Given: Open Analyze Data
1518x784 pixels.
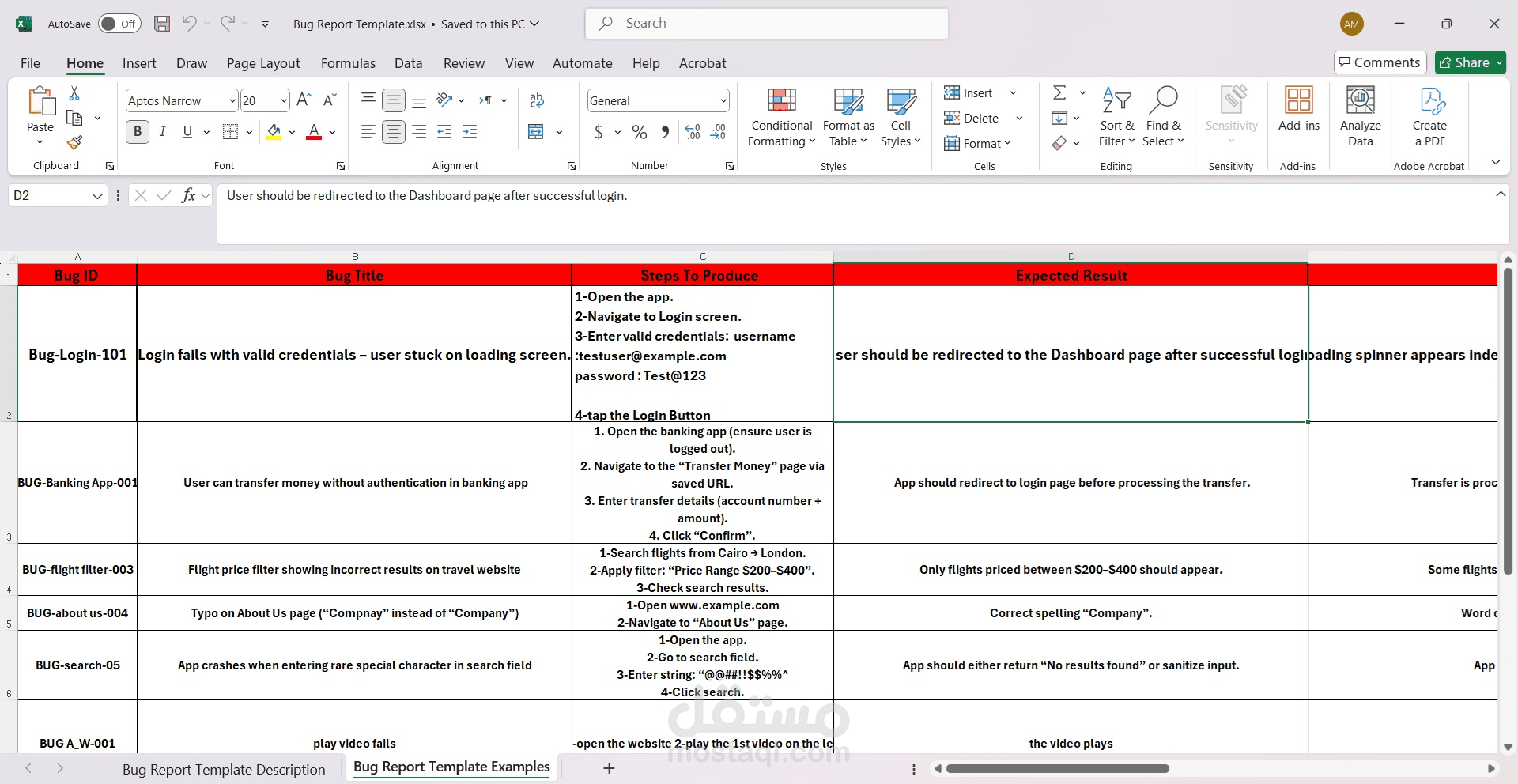Looking at the screenshot, I should coord(1361,117).
